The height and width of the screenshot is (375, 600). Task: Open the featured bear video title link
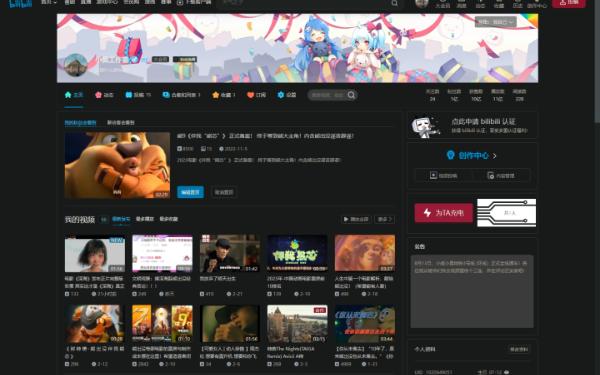tap(265, 136)
